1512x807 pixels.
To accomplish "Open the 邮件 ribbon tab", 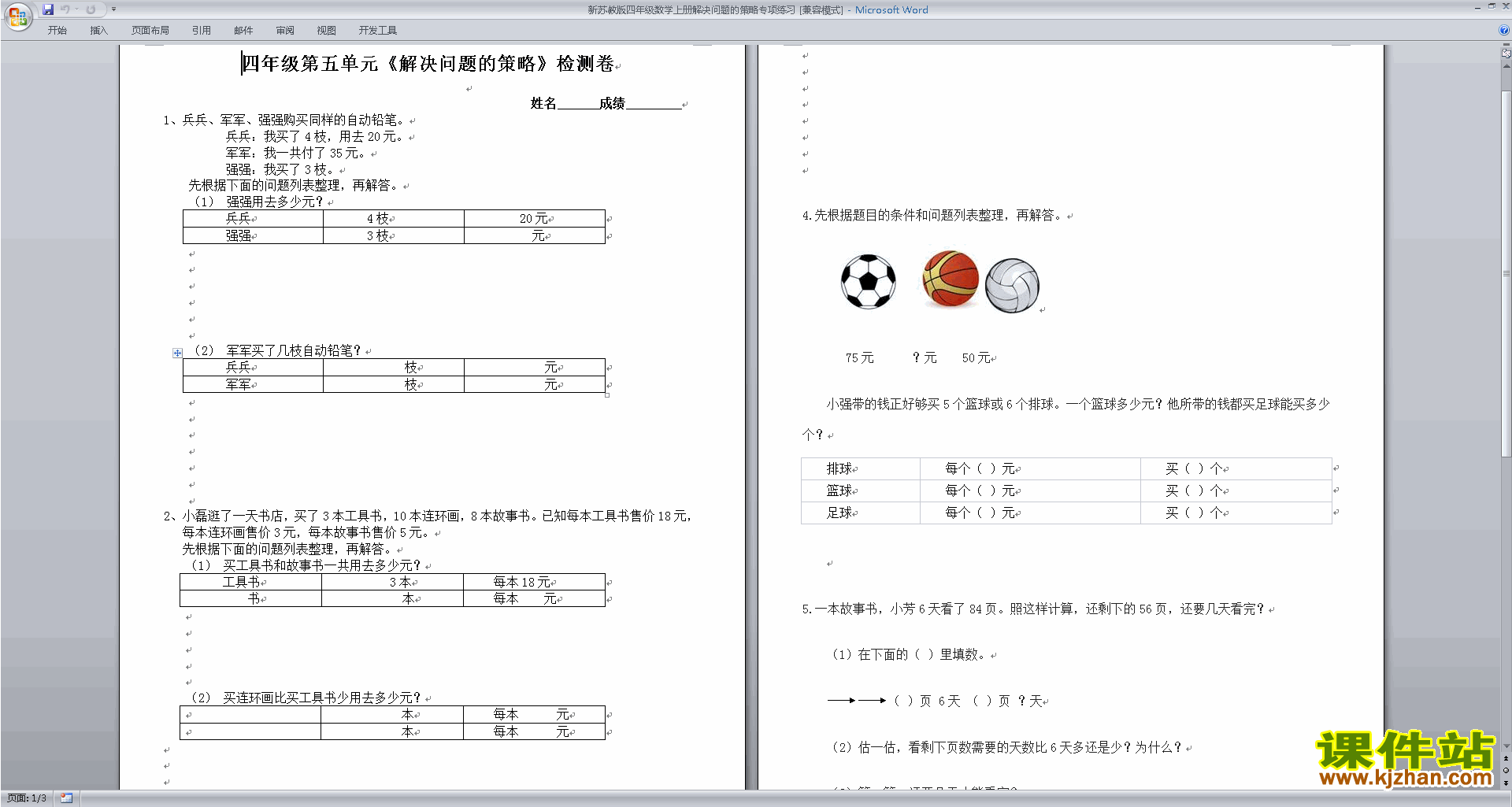I will tap(243, 30).
